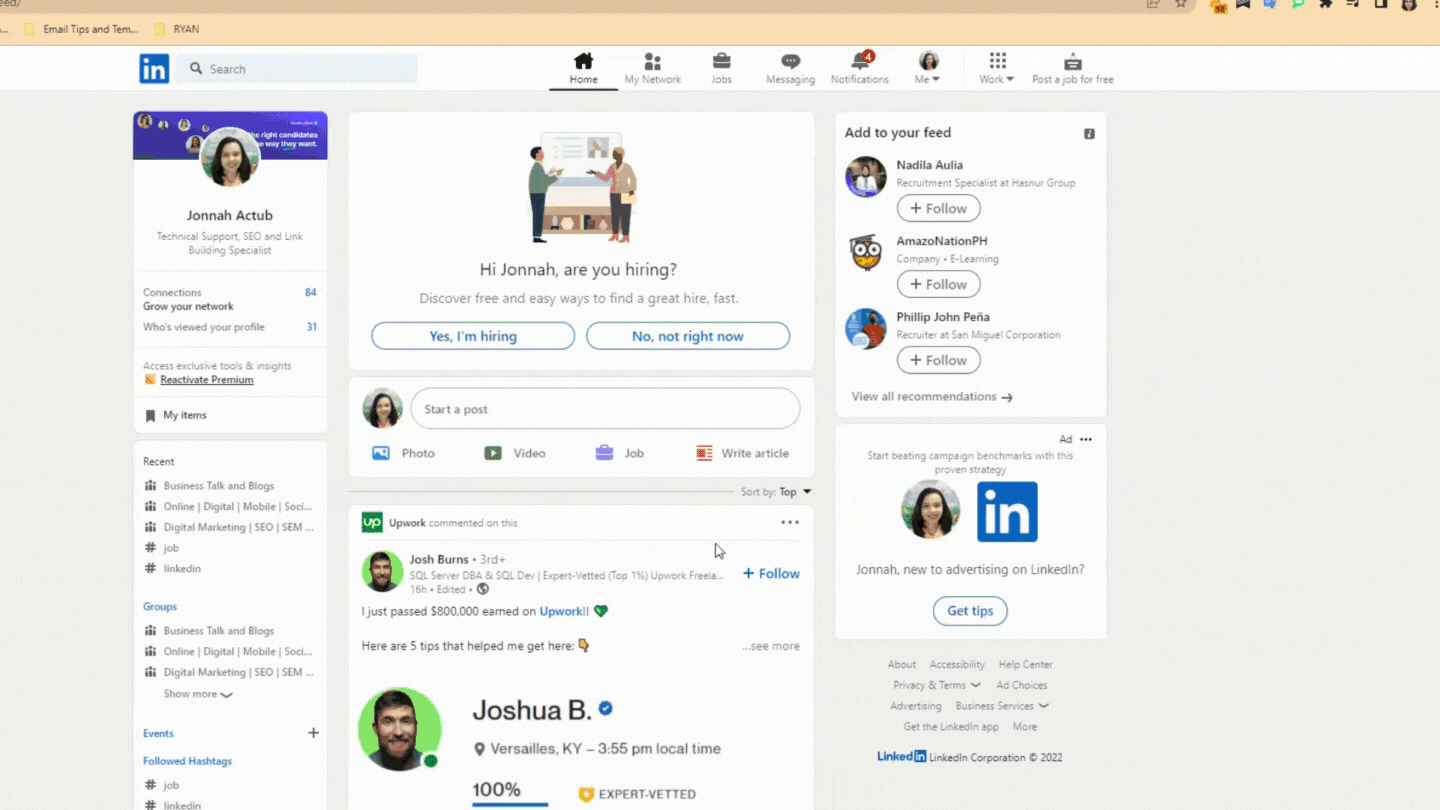View Notifications
Viewport: 1440px width, 810px height.
point(860,69)
